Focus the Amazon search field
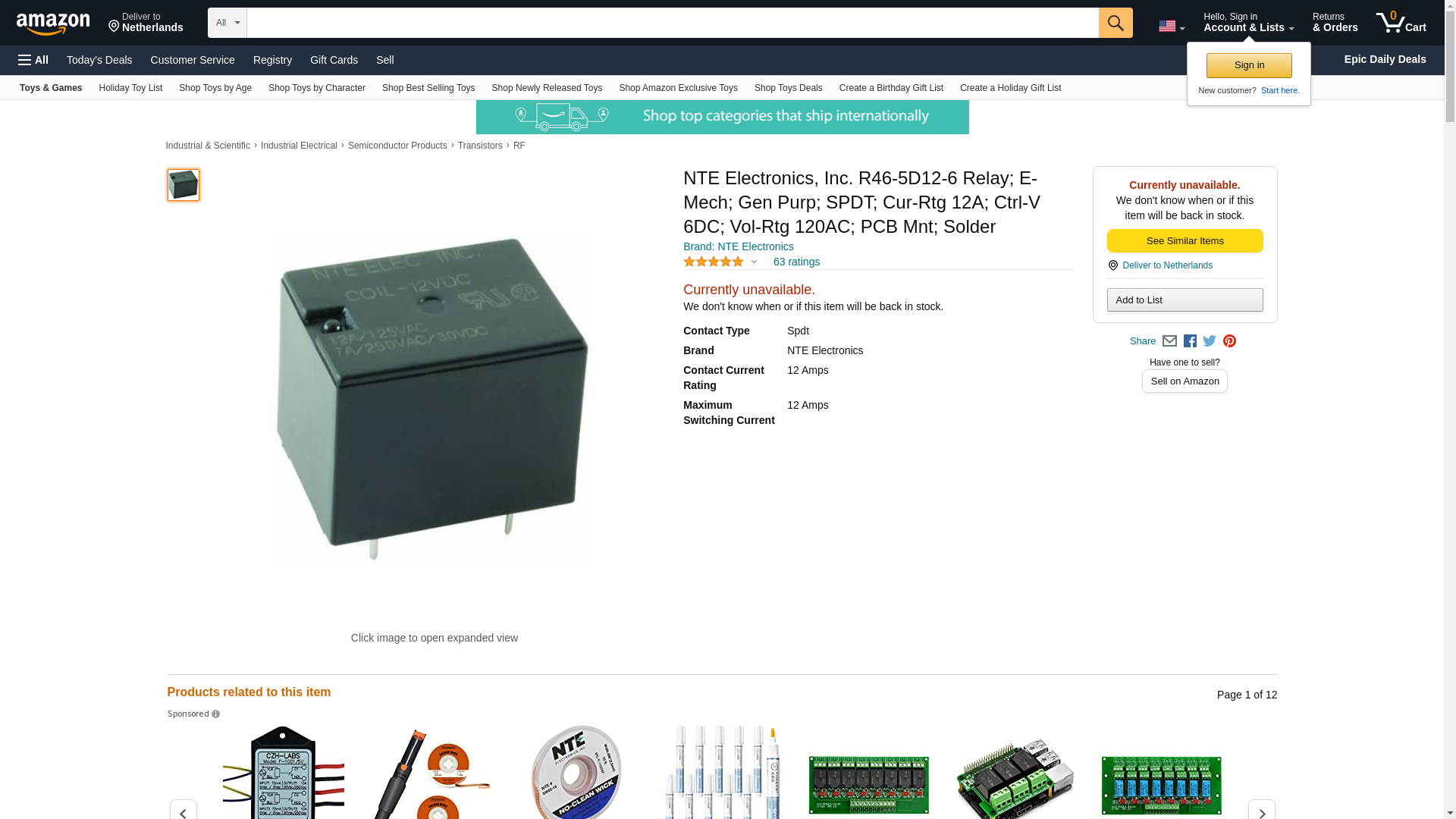The image size is (1456, 819). [672, 23]
